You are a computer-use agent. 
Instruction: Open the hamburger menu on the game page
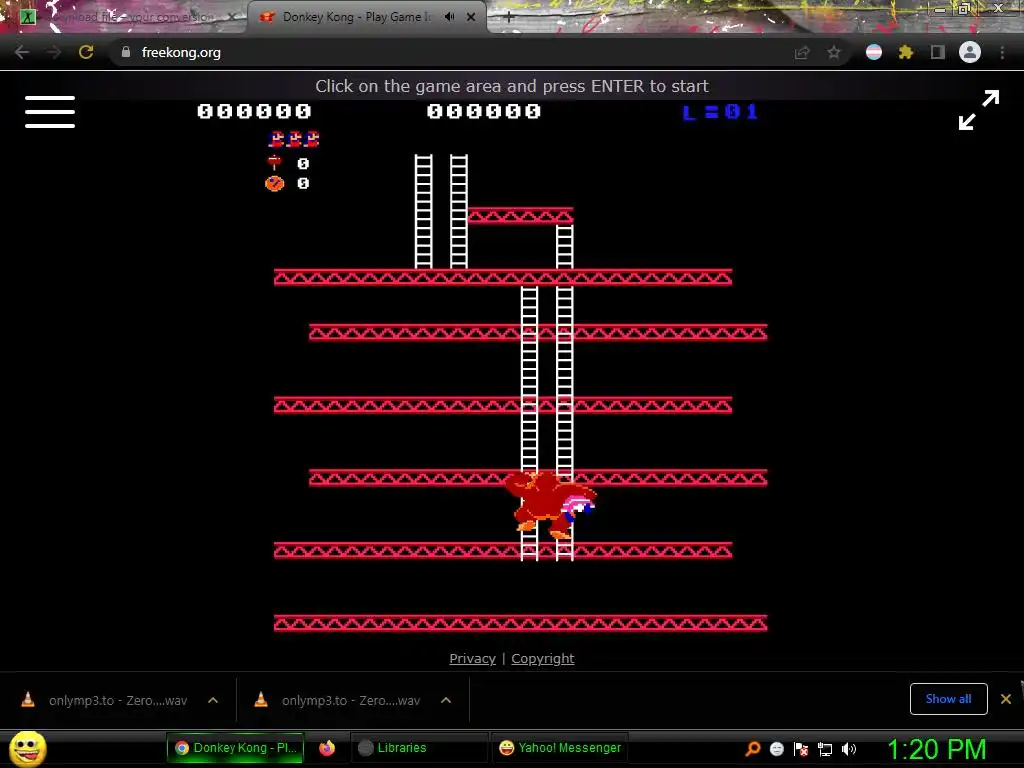[x=50, y=112]
